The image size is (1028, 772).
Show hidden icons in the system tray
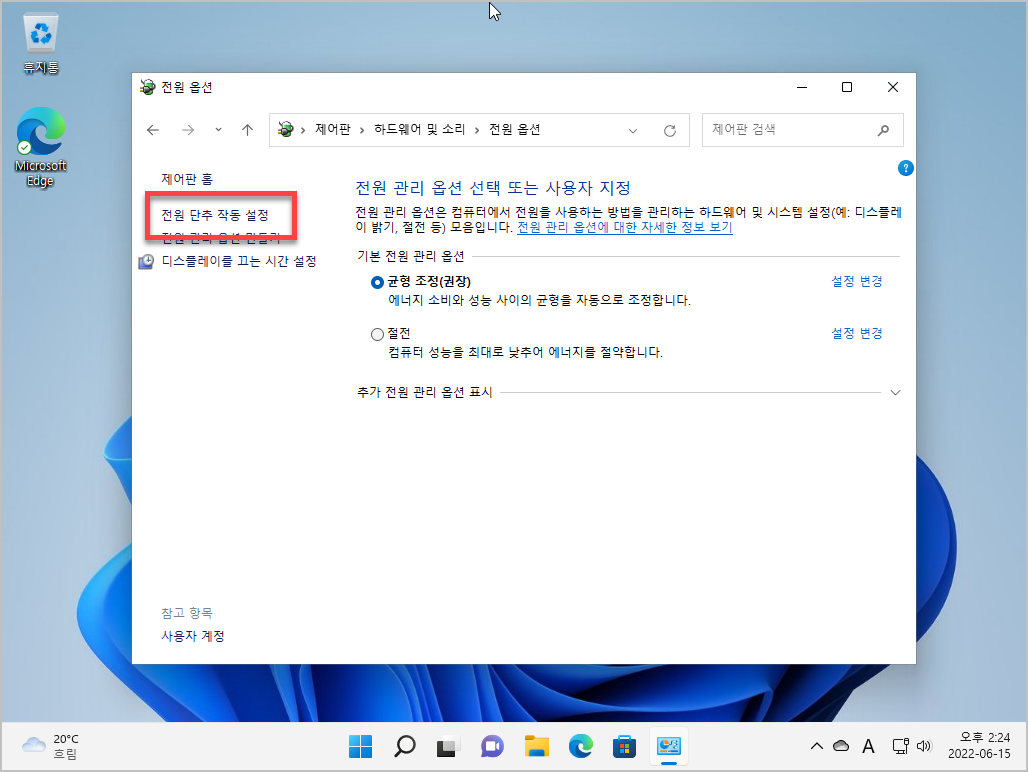817,746
